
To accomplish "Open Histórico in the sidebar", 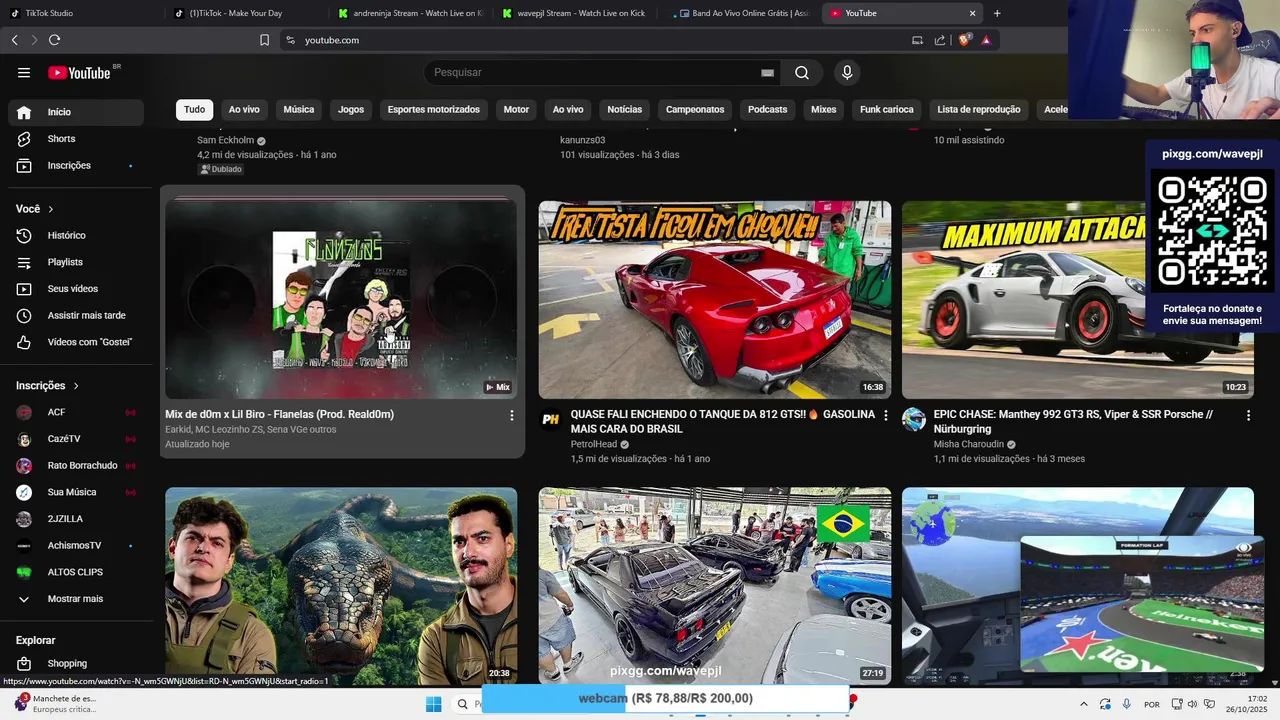I will coord(76,235).
